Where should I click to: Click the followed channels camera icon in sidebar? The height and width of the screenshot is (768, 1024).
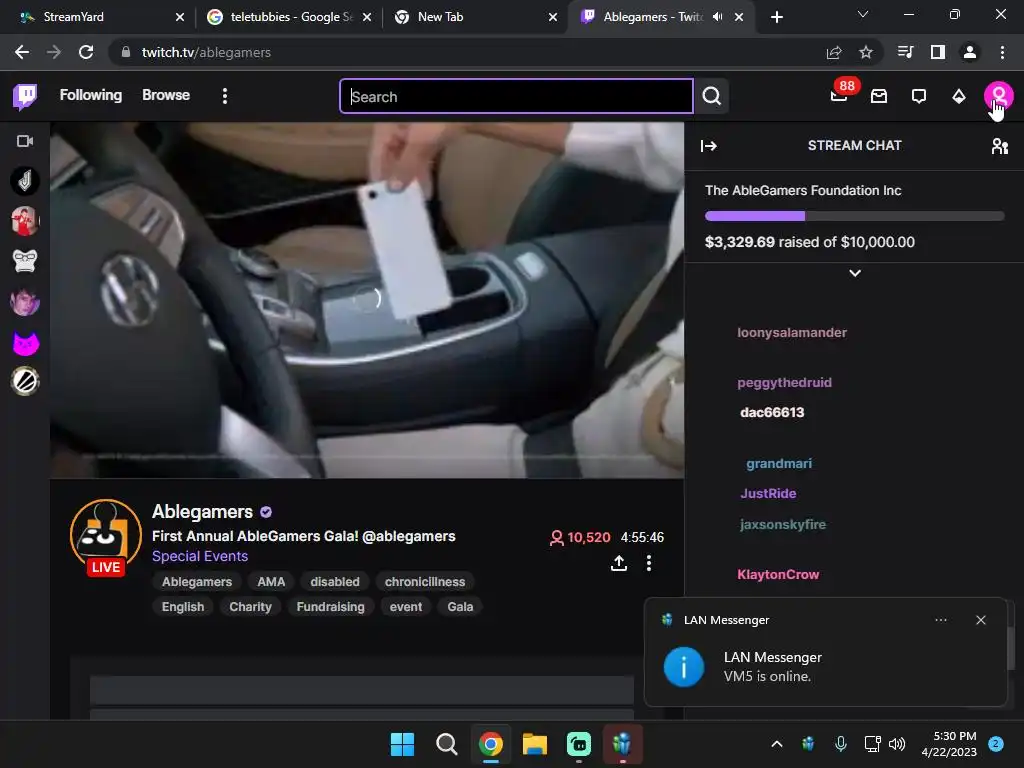25,141
